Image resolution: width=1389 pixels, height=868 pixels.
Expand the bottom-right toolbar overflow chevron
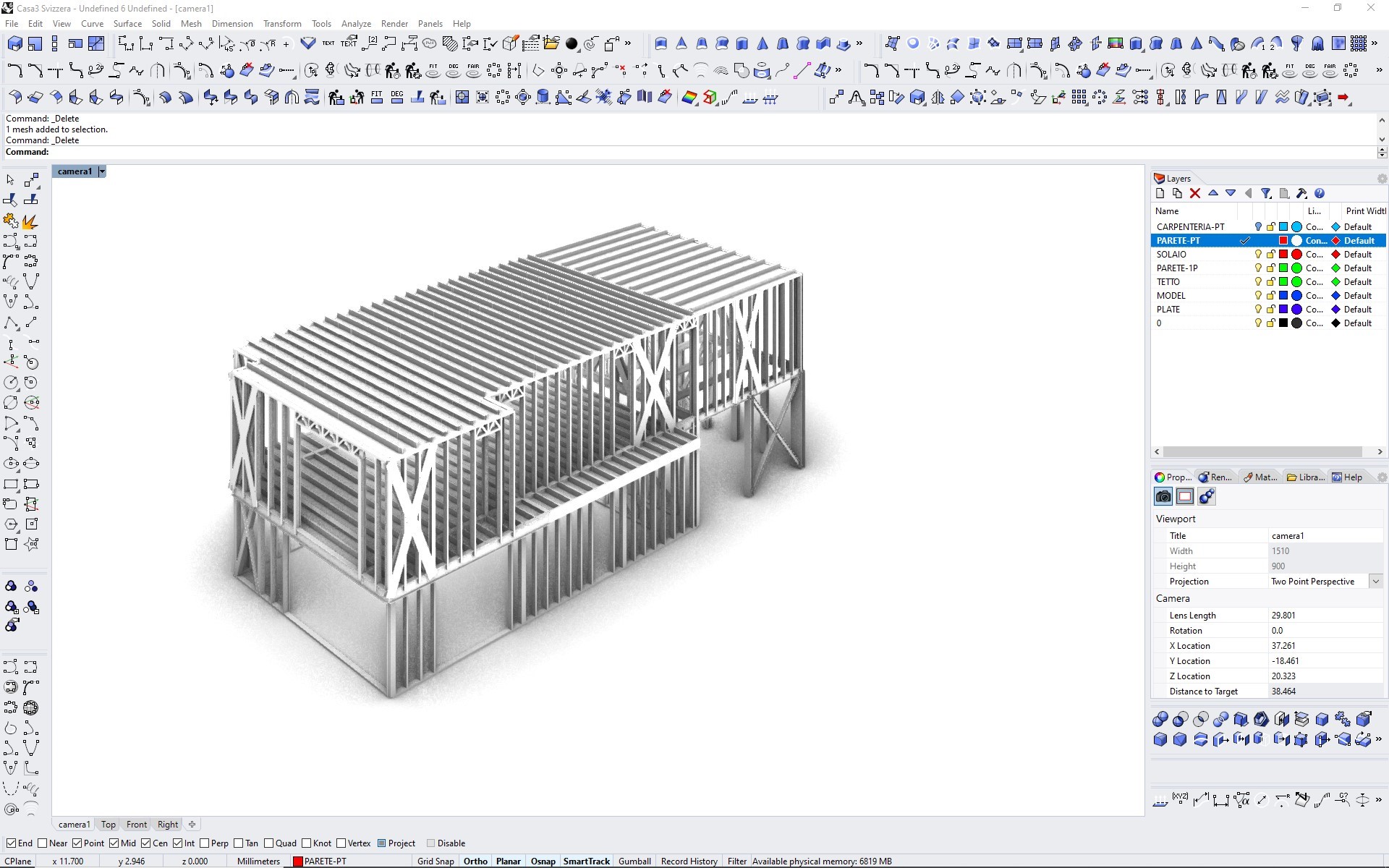point(1379,800)
